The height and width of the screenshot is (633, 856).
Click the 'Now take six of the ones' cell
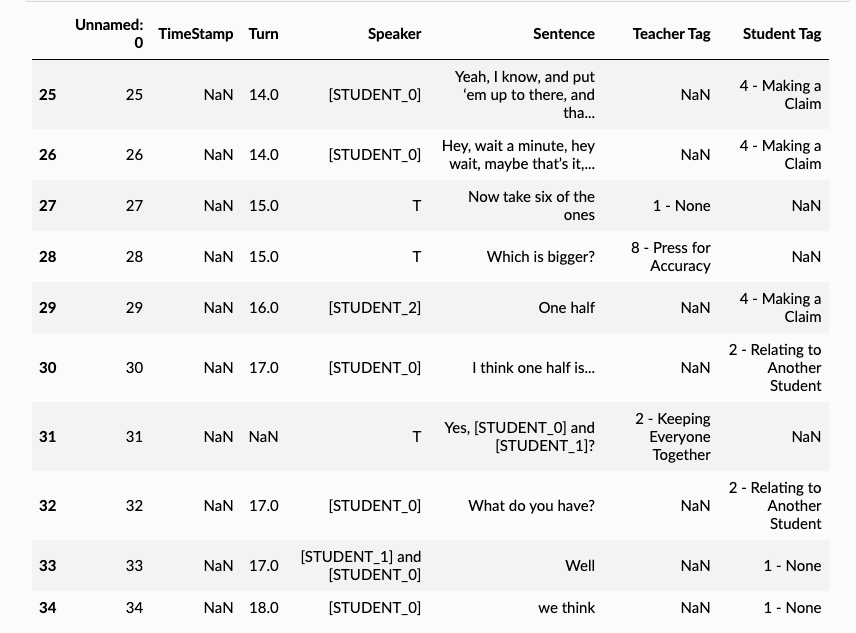tap(531, 206)
